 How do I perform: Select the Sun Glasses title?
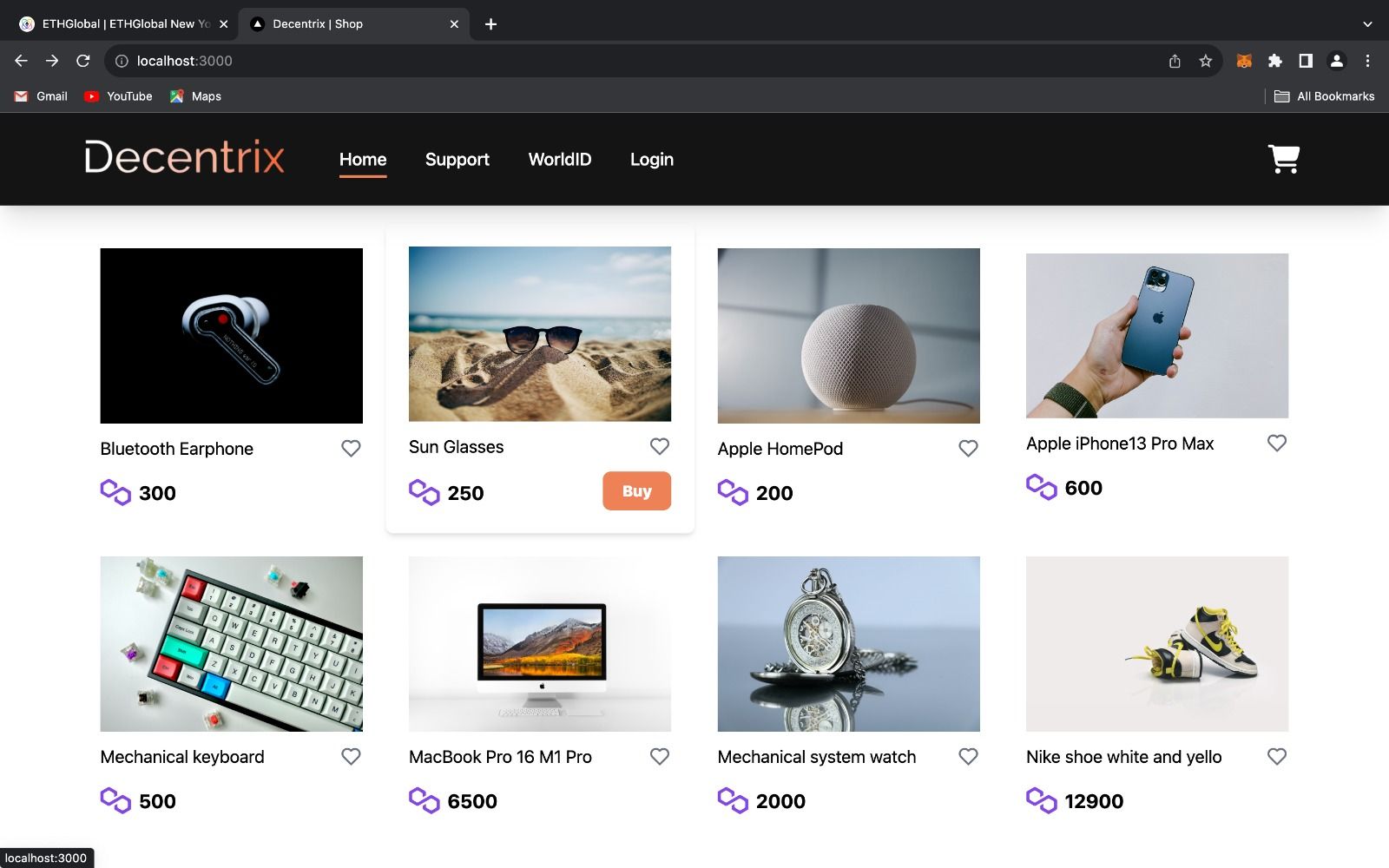tap(457, 447)
